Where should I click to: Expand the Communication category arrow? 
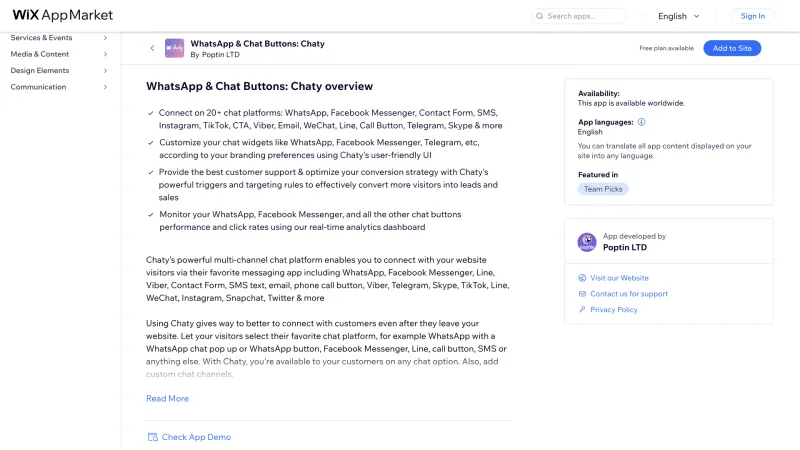(106, 87)
